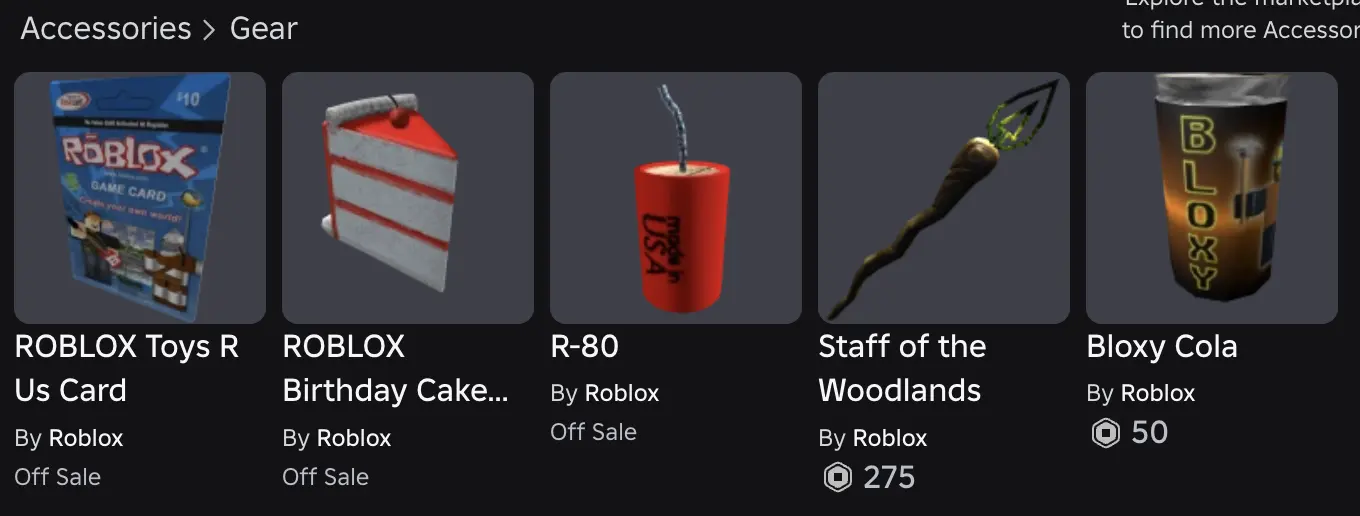Open the ROBLOX Birthday Cake title link

[x=396, y=368]
